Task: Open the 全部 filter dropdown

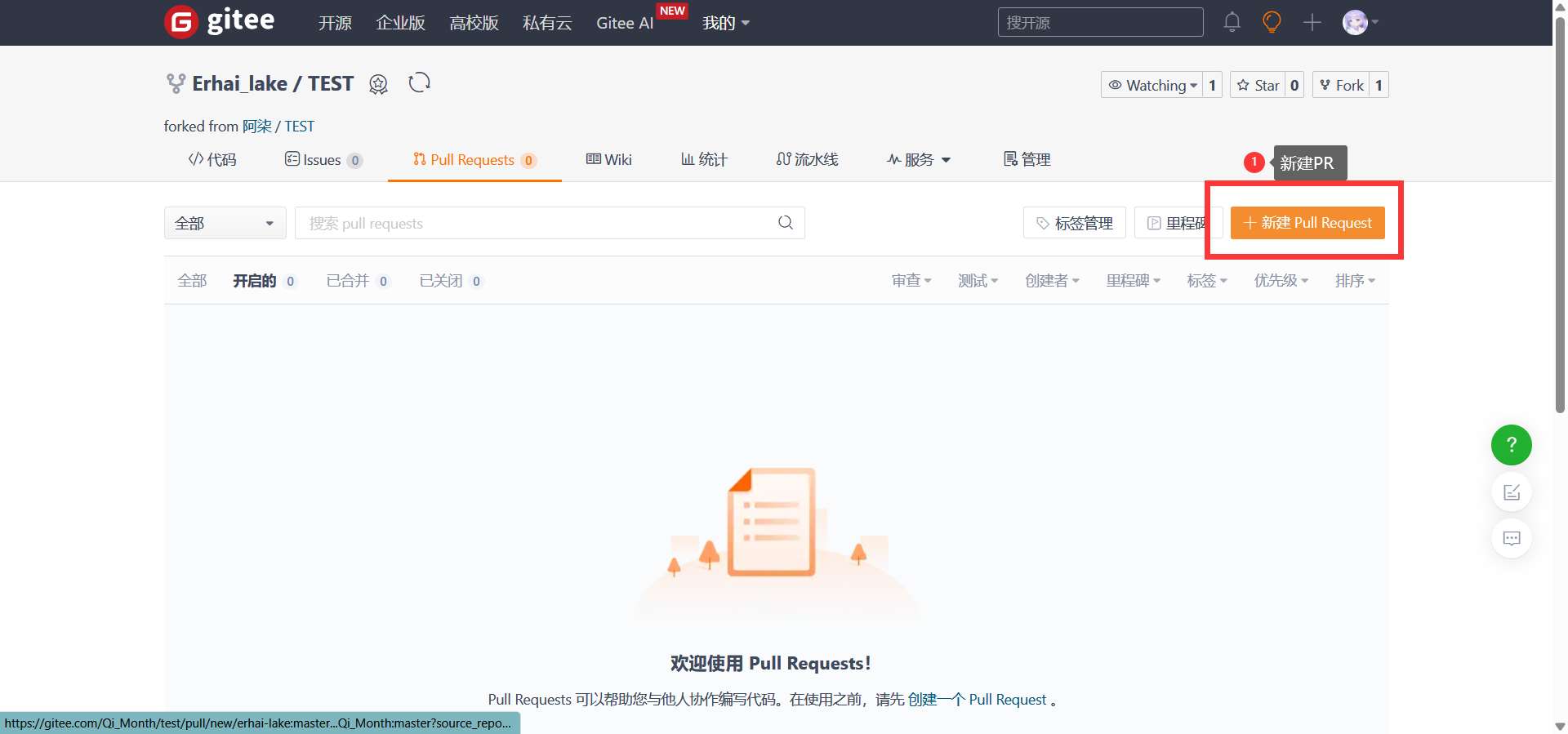Action: (x=225, y=223)
